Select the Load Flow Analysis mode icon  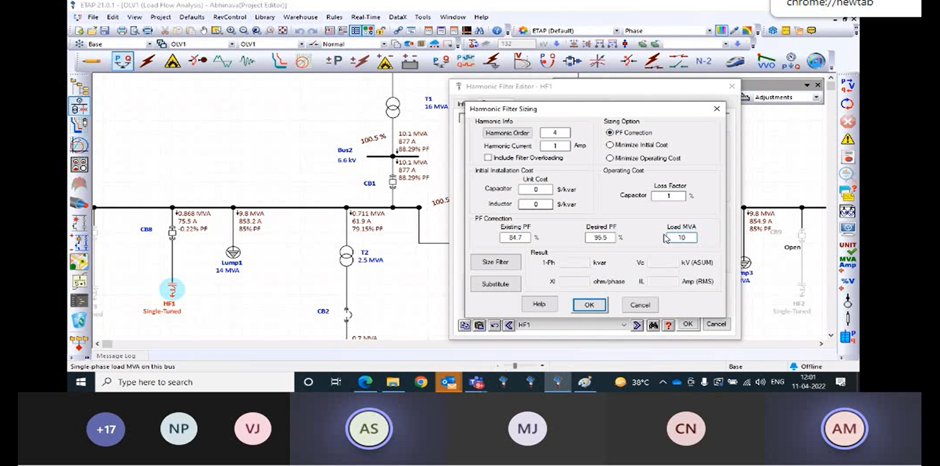click(x=123, y=61)
